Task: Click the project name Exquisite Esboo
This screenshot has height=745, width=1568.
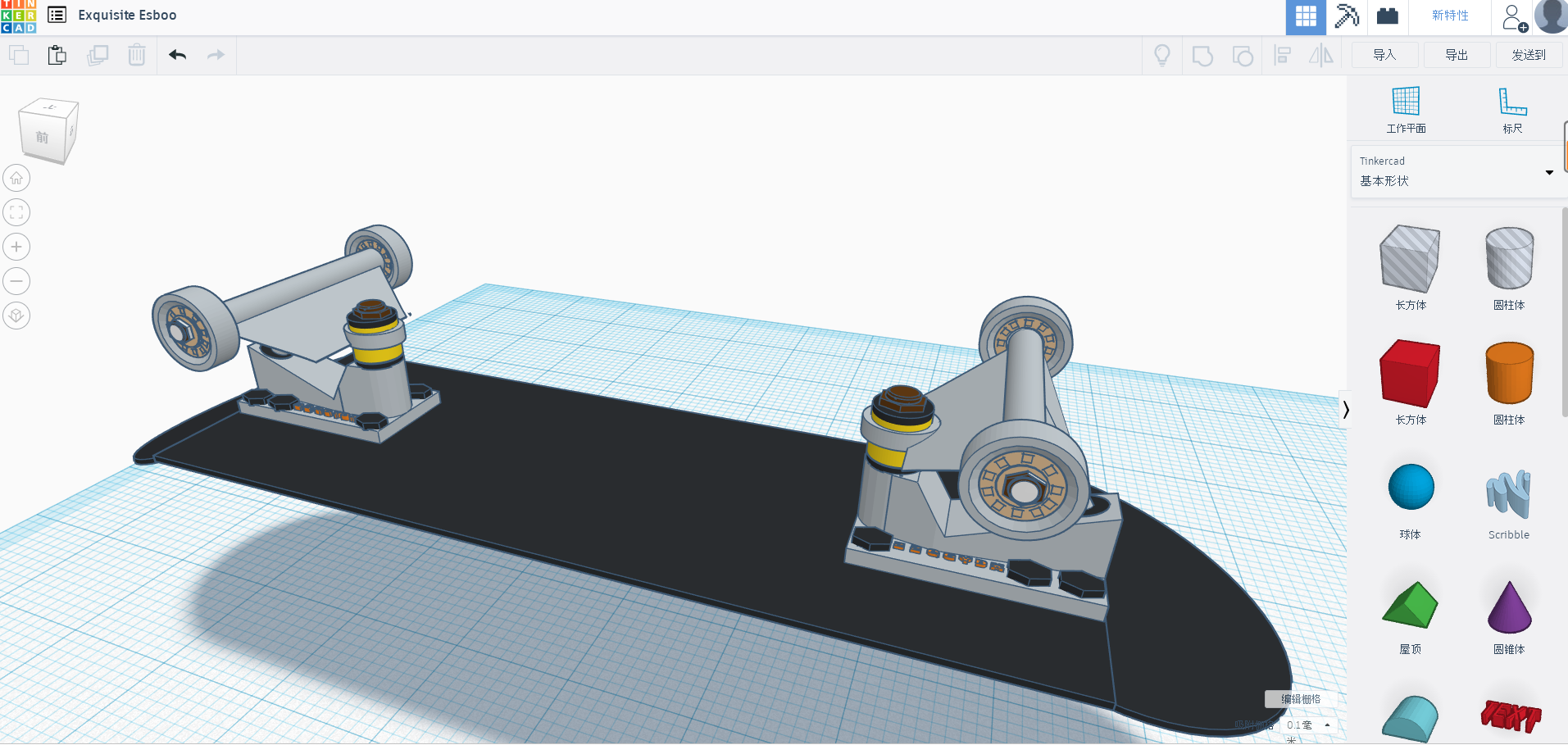Action: point(127,15)
